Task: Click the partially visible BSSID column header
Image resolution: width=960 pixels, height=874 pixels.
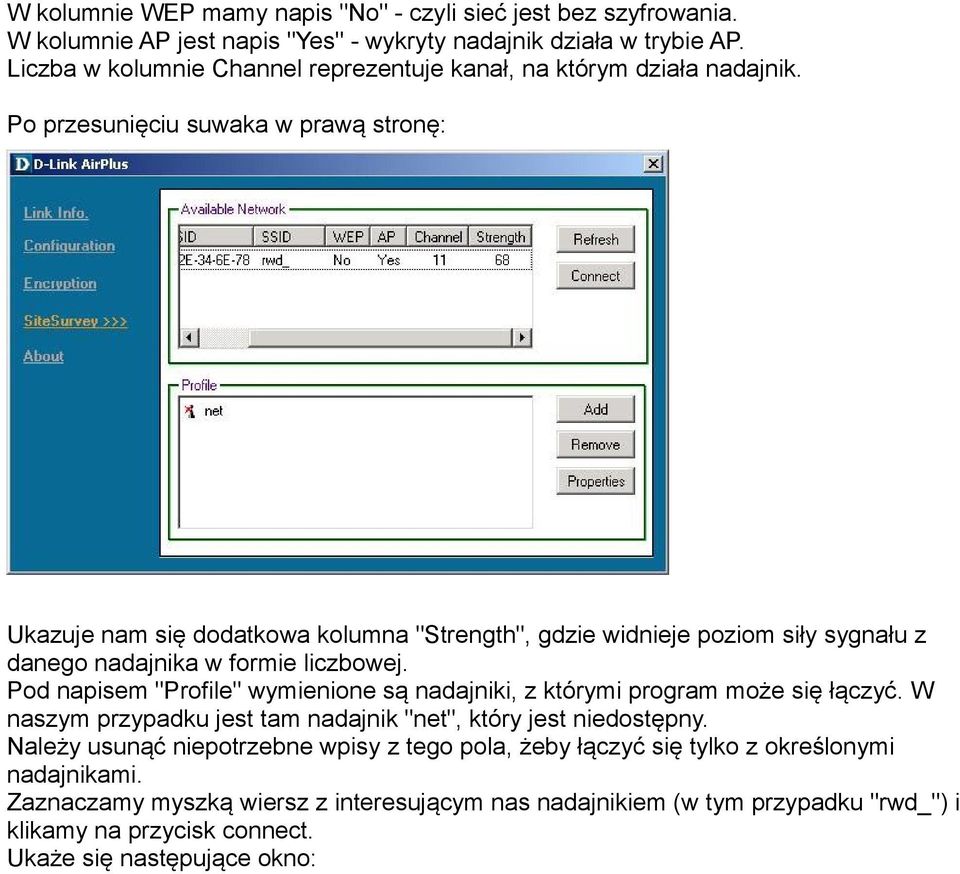Action: 216,236
